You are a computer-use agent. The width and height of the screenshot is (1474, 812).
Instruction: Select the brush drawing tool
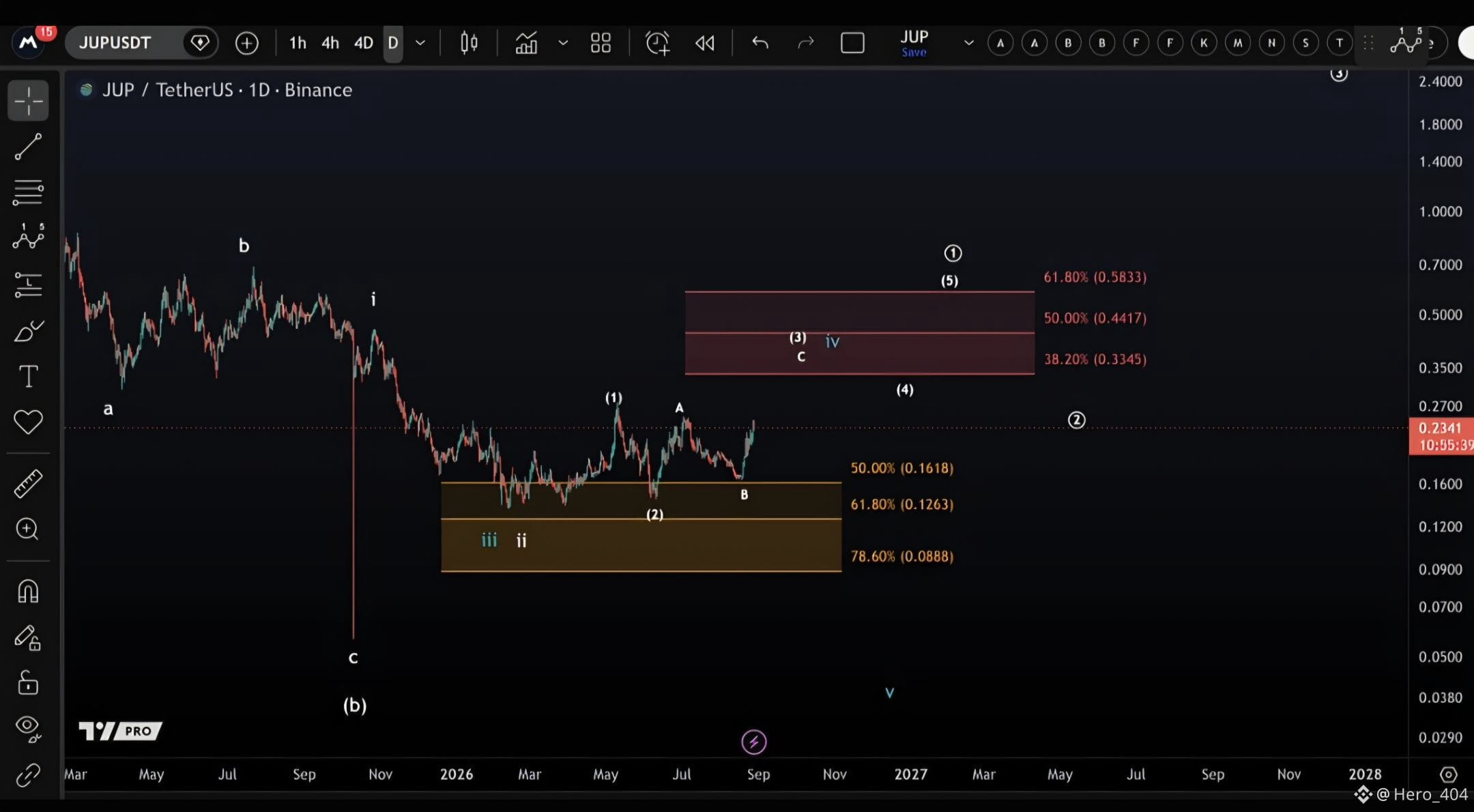[28, 331]
